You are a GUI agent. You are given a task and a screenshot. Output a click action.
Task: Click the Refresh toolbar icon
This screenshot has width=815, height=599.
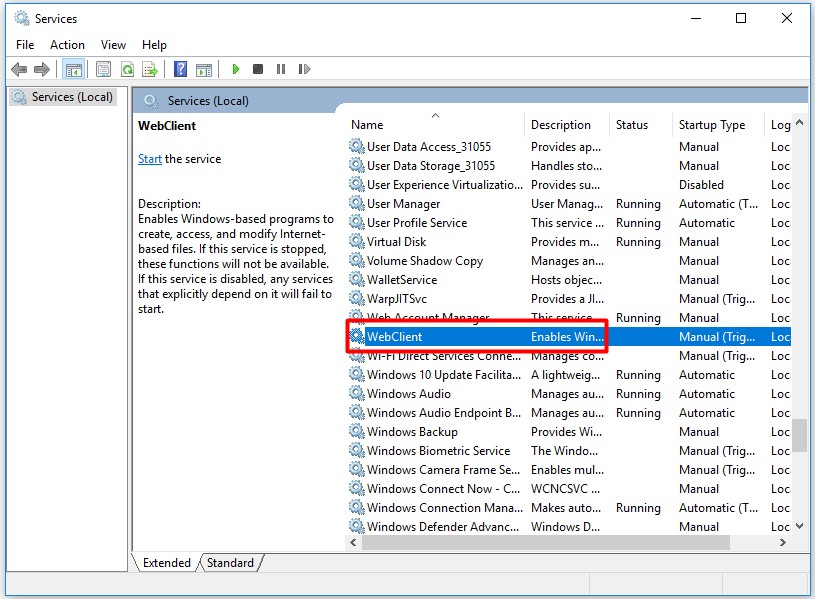tap(127, 69)
